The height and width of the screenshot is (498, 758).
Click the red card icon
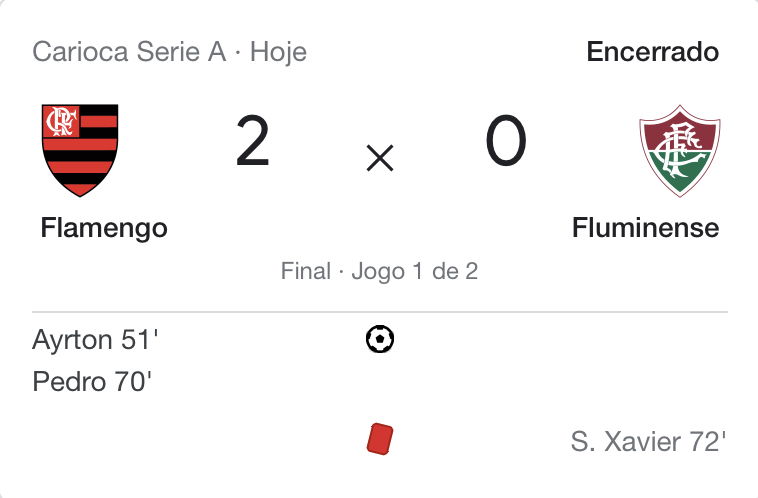click(x=380, y=439)
